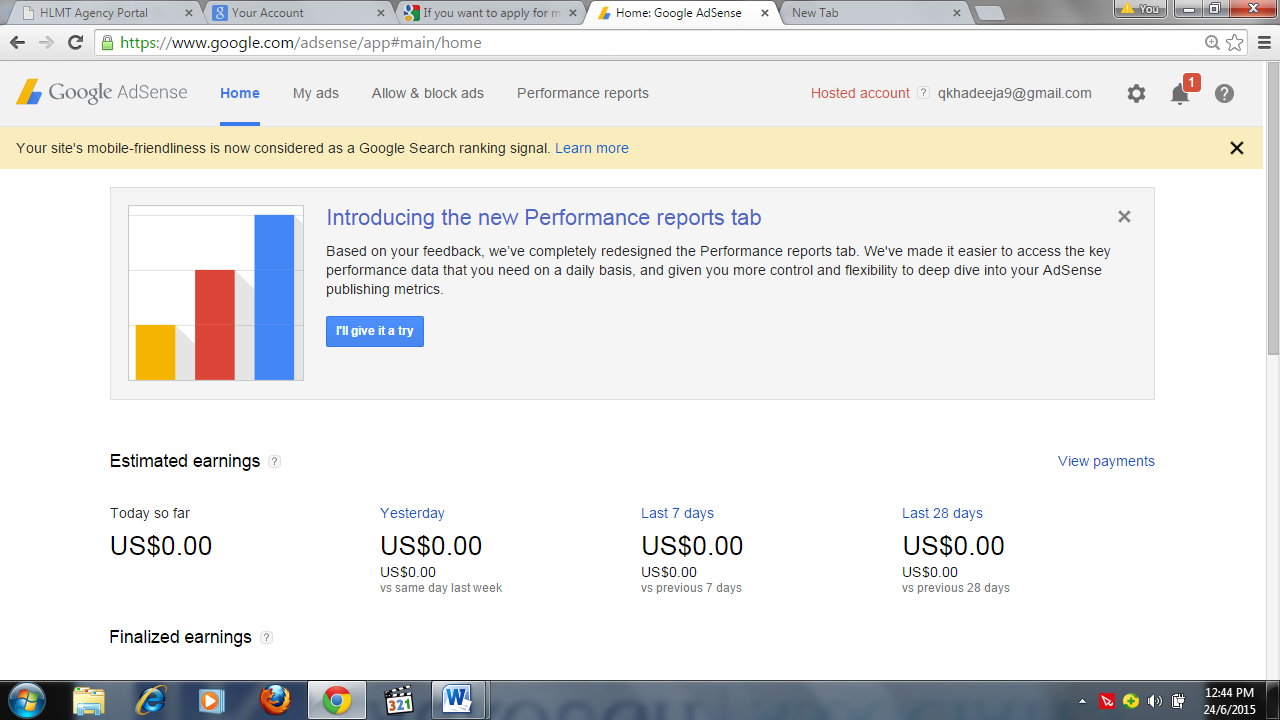This screenshot has width=1280, height=720.
Task: Go forward in Chrome
Action: 46,43
